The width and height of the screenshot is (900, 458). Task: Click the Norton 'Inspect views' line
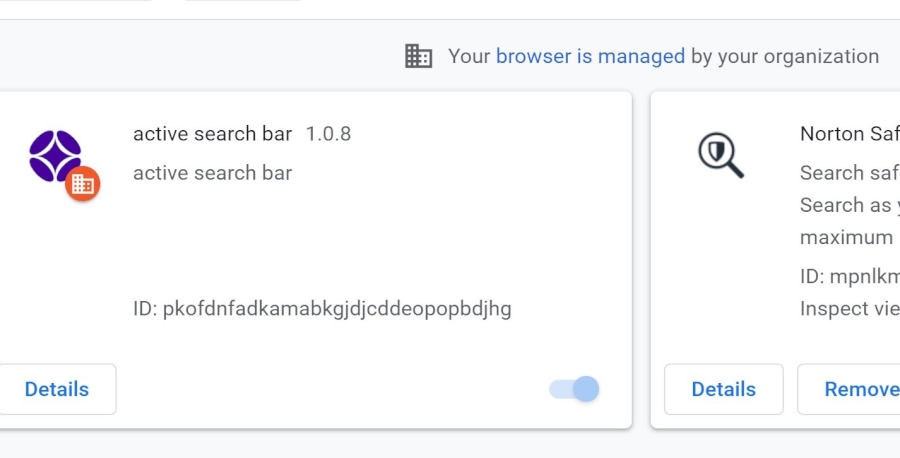pos(850,309)
